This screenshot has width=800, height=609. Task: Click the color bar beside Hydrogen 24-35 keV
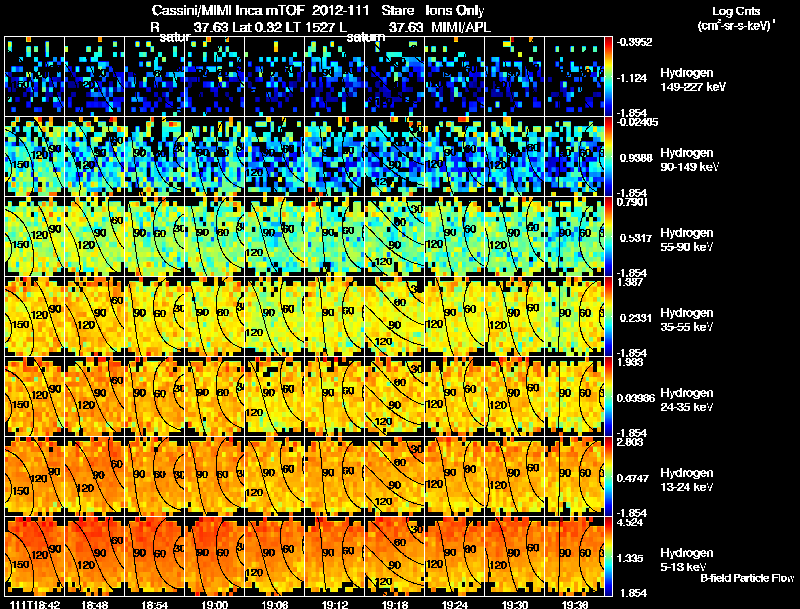pyautogui.click(x=608, y=397)
